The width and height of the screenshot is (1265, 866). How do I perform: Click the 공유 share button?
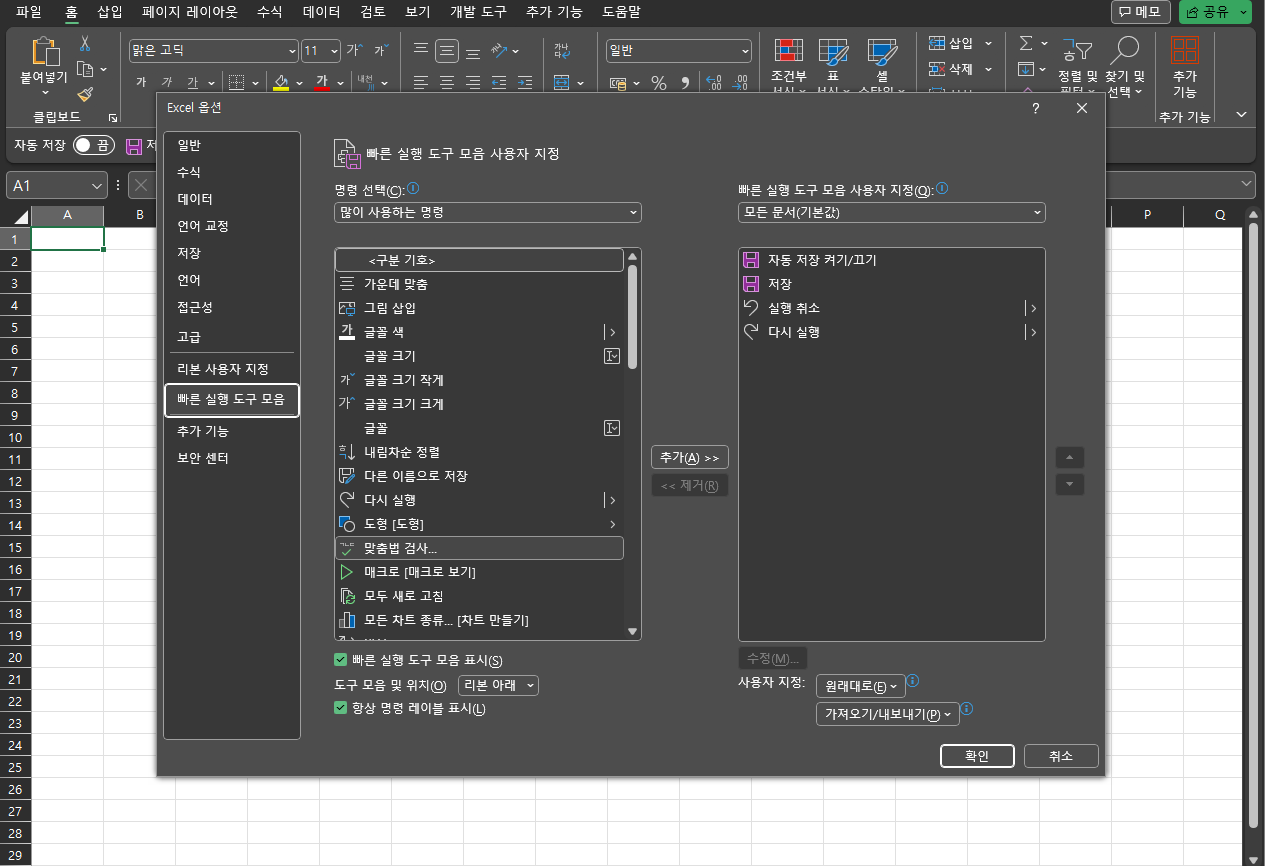1215,12
